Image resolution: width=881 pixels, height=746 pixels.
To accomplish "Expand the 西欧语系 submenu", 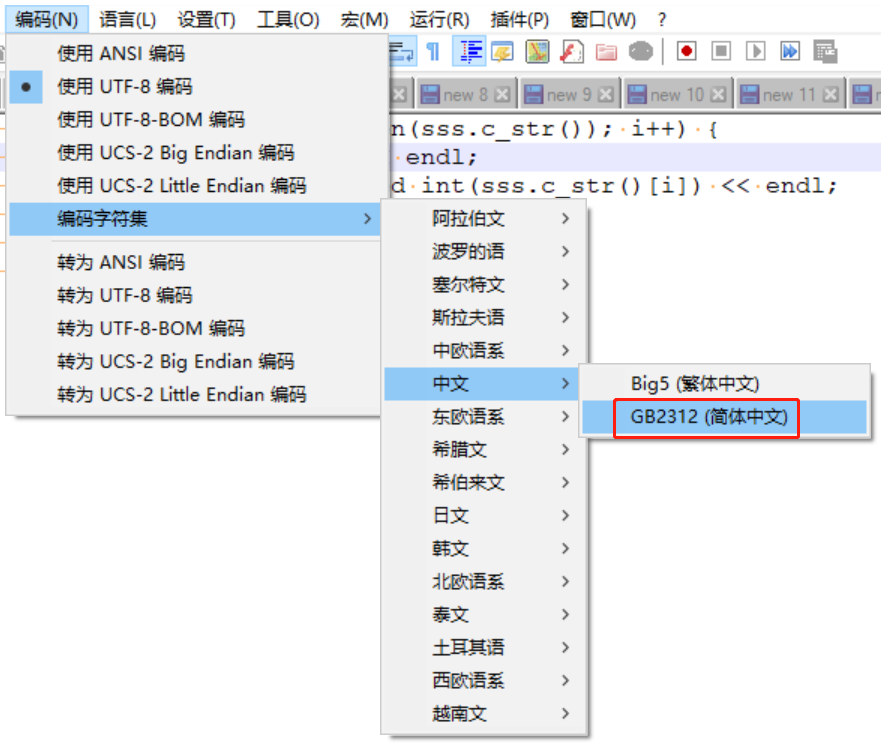I will click(x=483, y=680).
